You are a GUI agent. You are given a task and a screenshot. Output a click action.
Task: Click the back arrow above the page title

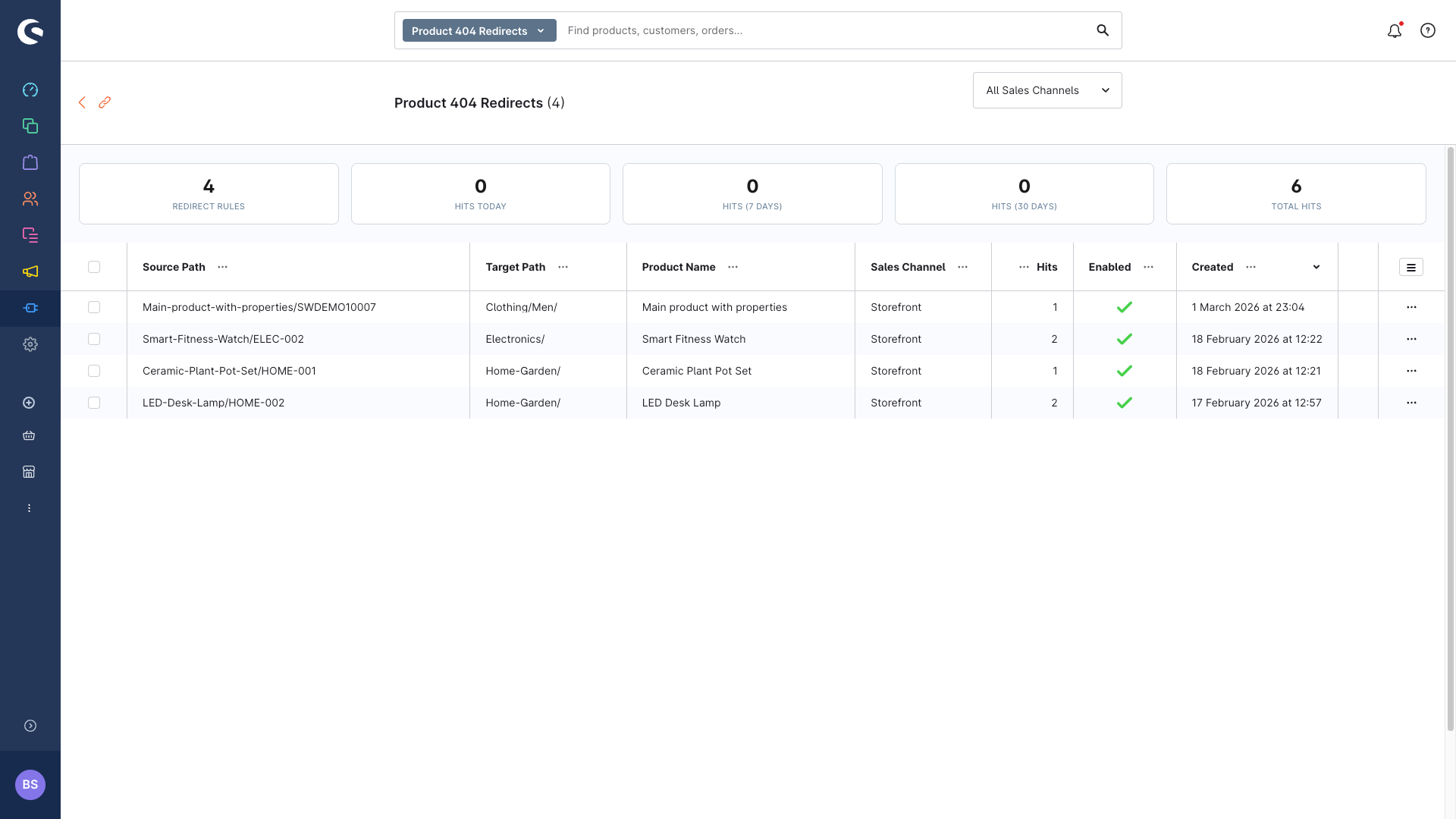pos(82,102)
